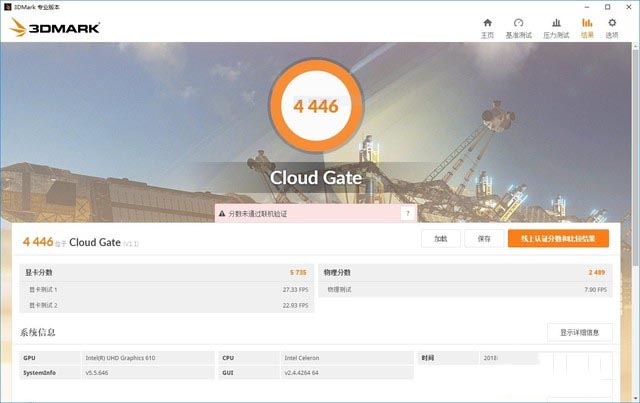Screen dimensions: 640x403
Task: Click the 3DMark app icon in title bar
Action: tap(7, 7)
